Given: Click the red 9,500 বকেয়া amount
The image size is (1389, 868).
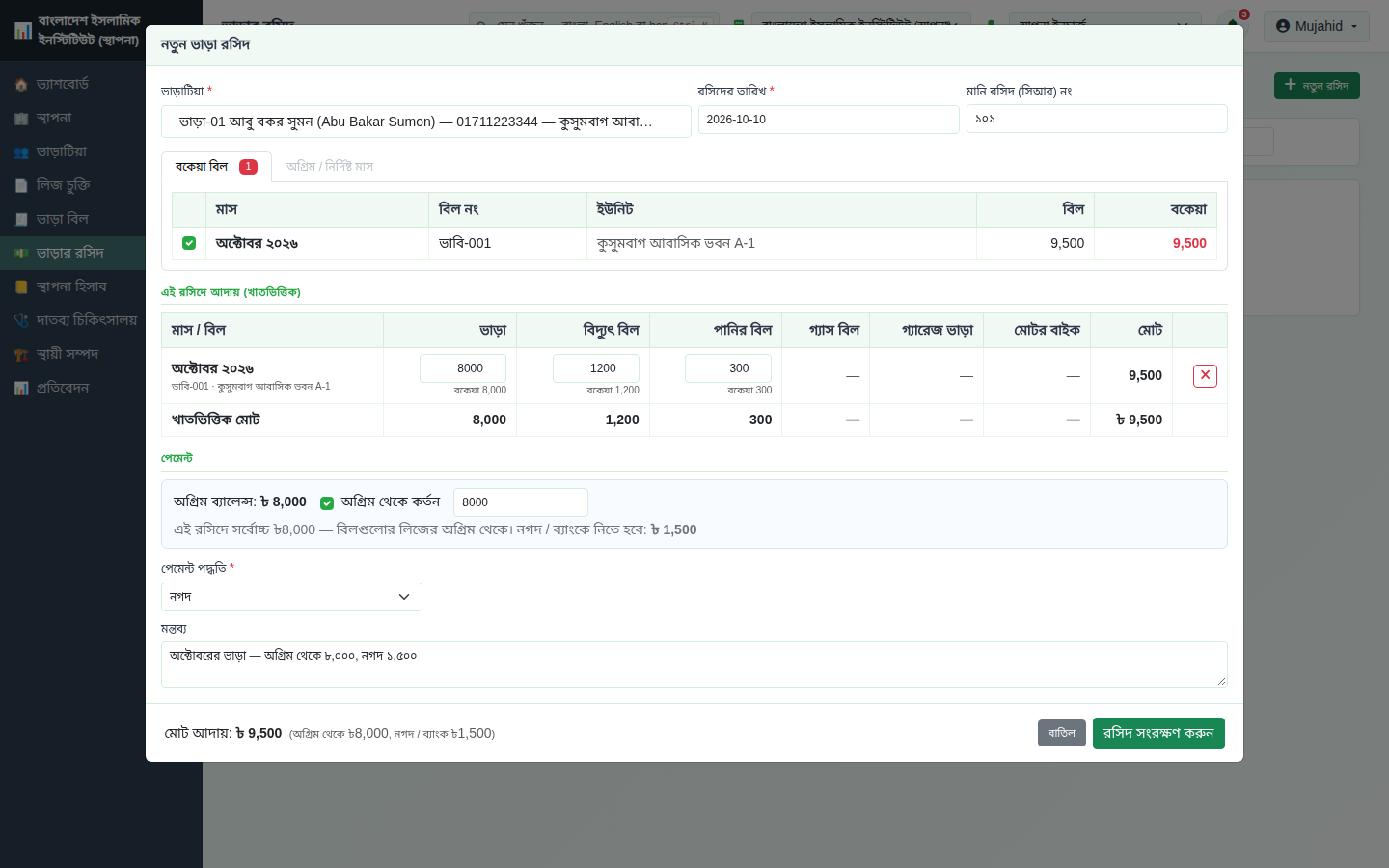Looking at the screenshot, I should click(x=1189, y=244).
